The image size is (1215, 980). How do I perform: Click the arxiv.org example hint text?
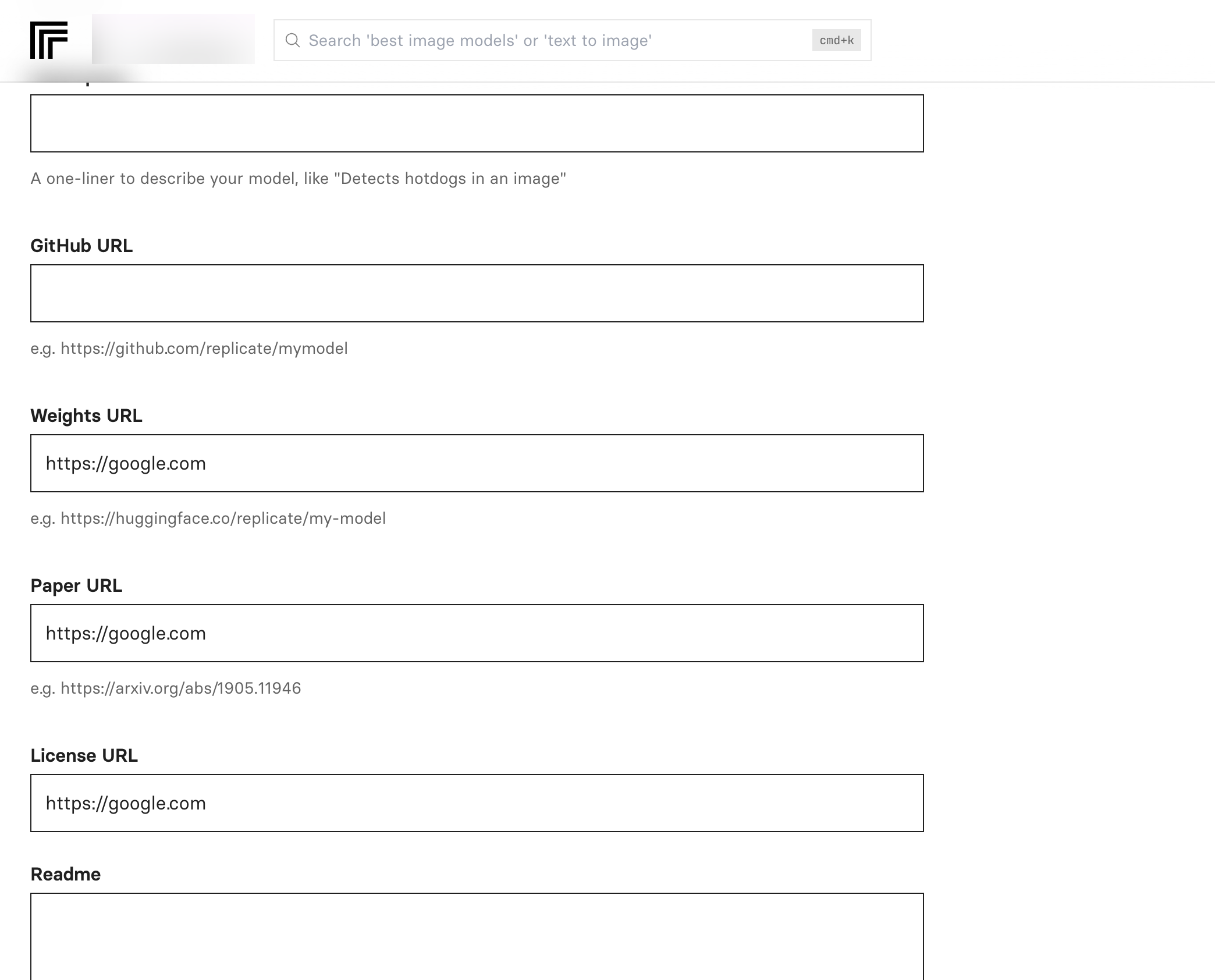[165, 688]
